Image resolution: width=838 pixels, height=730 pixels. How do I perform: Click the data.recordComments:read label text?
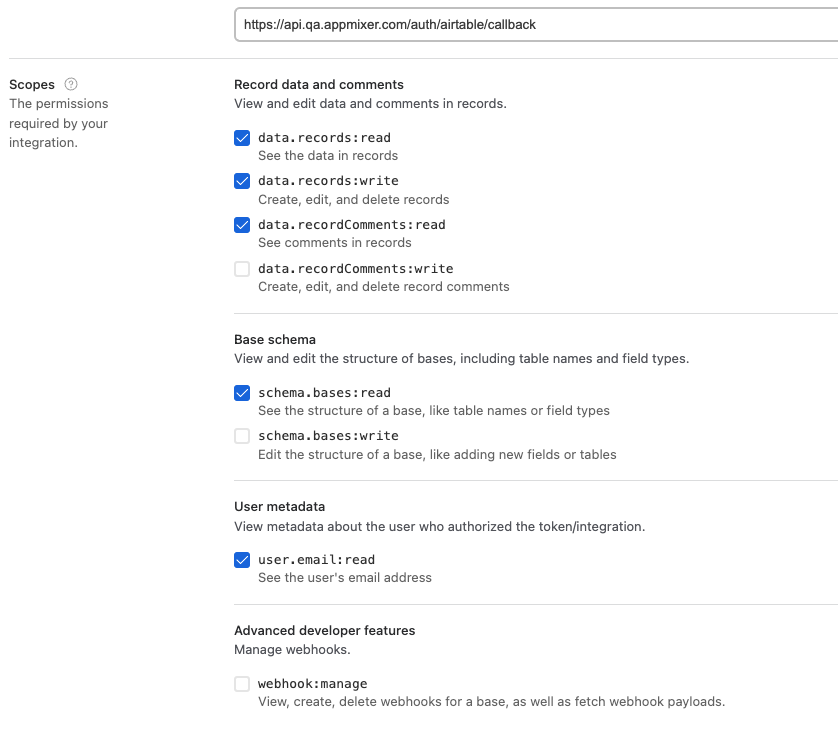352,225
